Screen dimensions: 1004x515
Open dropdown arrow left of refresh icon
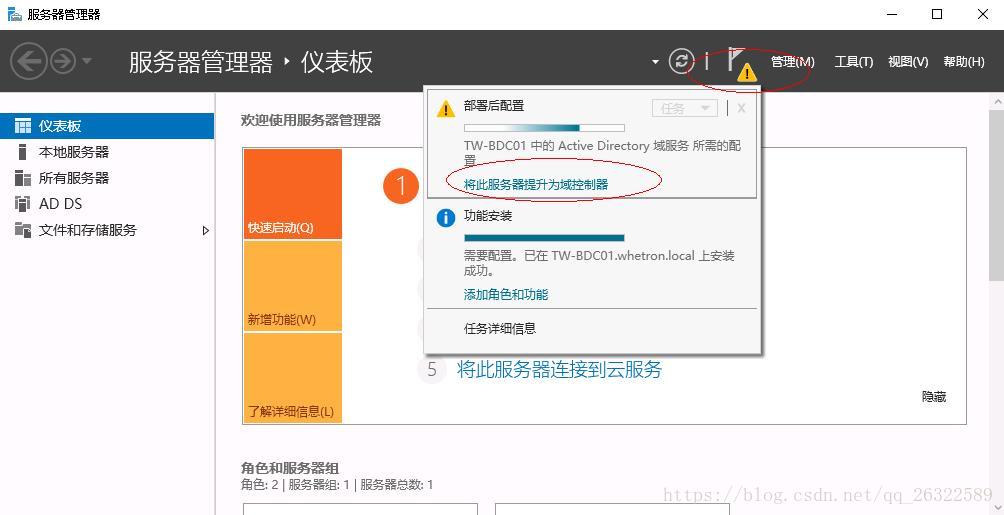pyautogui.click(x=655, y=62)
